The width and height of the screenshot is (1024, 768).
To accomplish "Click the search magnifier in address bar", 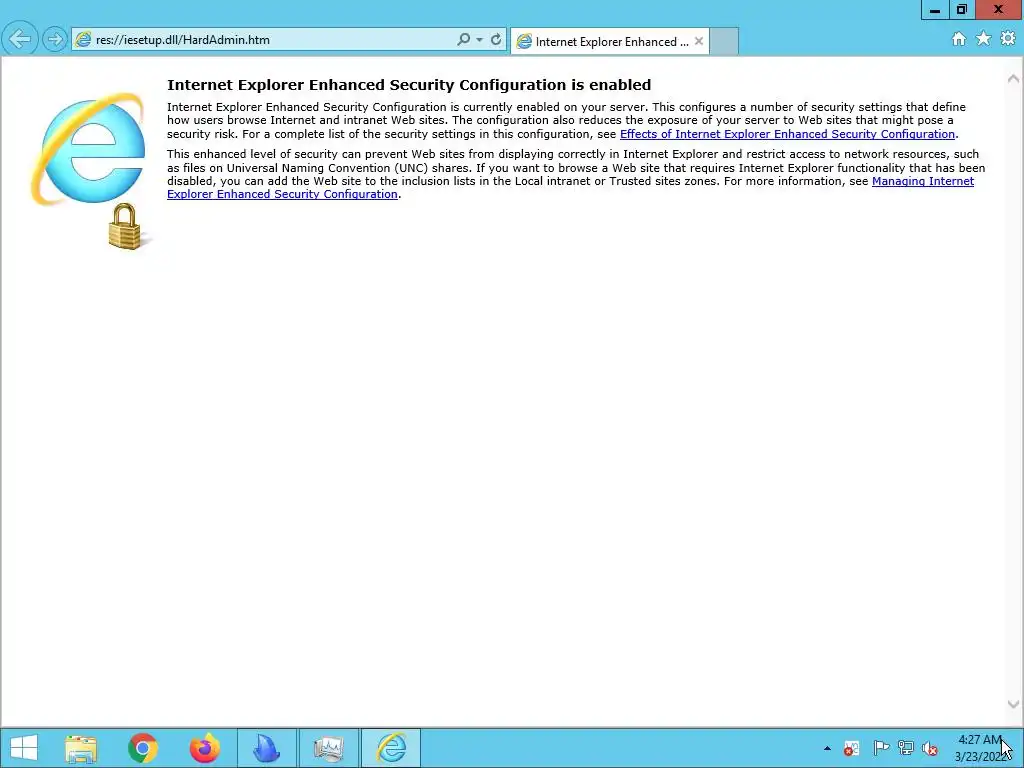I will 463,40.
